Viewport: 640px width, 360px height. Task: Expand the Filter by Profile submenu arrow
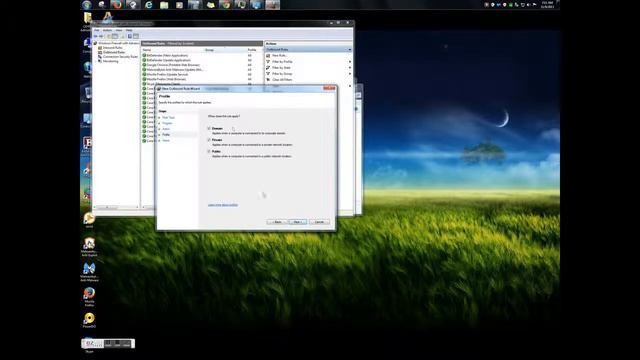pos(350,62)
